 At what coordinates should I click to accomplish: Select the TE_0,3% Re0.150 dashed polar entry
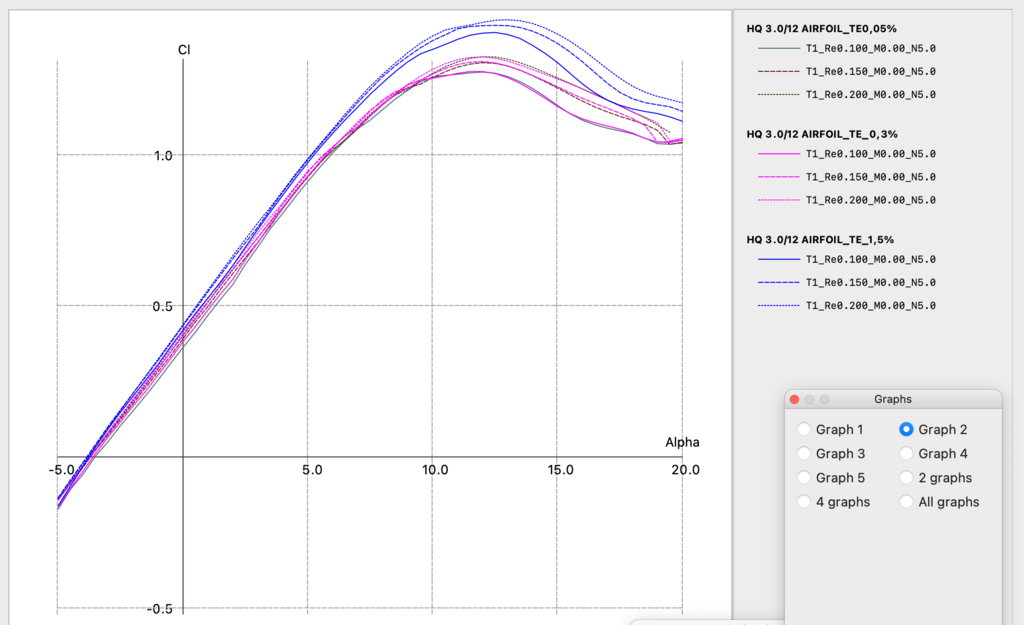tap(870, 177)
